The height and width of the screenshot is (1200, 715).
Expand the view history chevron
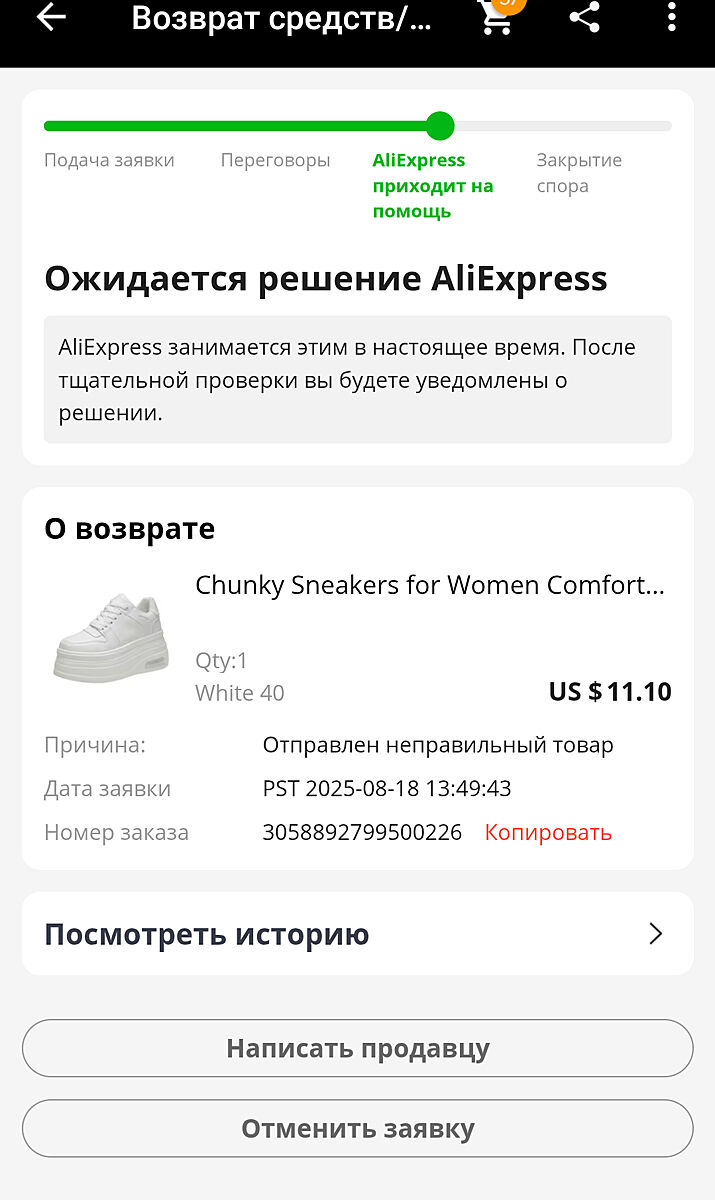655,934
